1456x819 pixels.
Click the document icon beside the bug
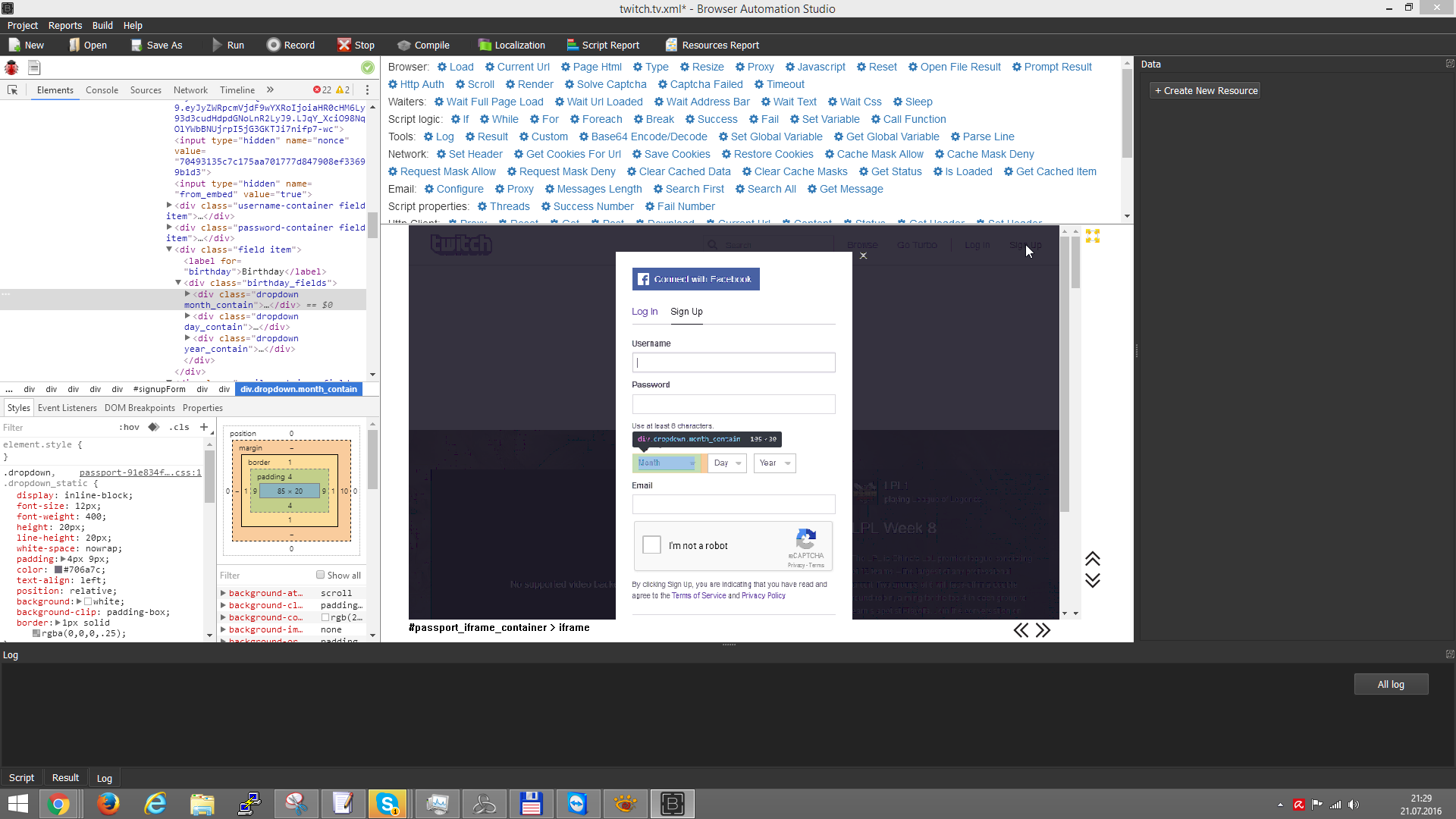click(34, 67)
